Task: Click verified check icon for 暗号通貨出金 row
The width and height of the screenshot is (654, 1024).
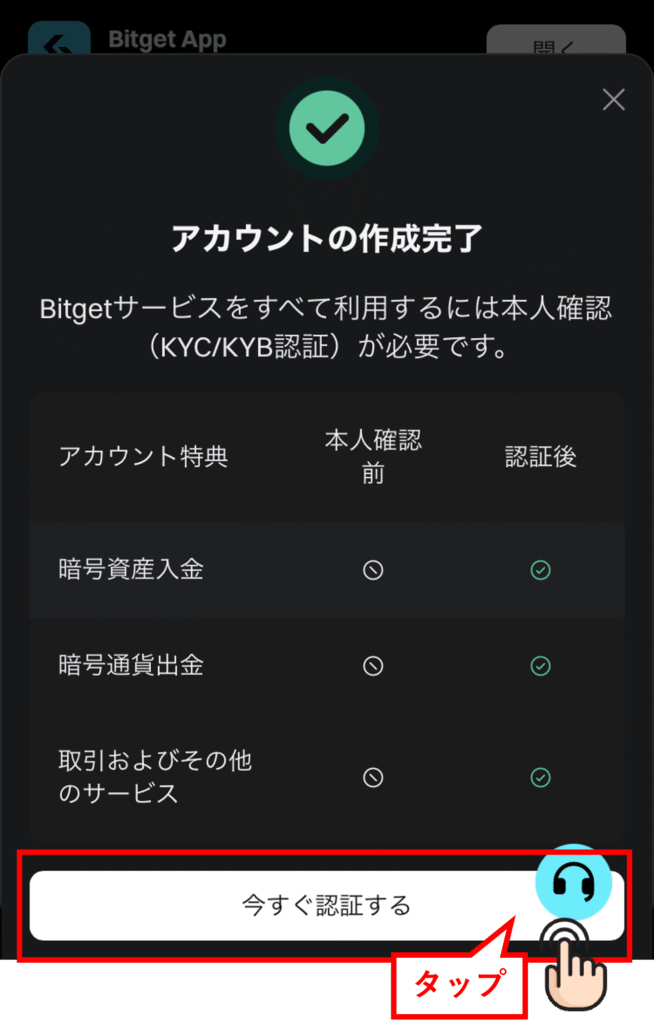Action: point(540,666)
